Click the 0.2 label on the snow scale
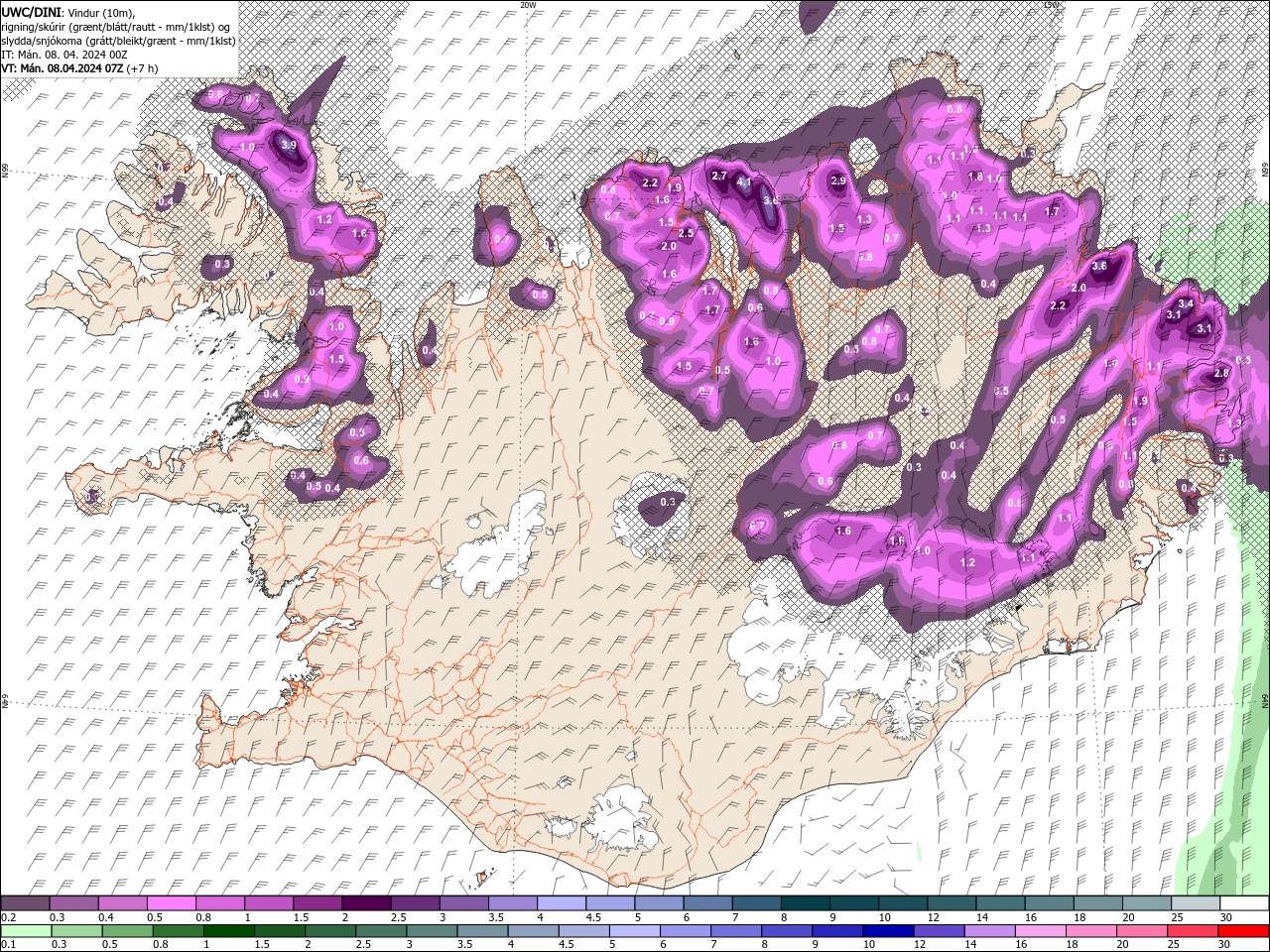The height and width of the screenshot is (952, 1270). tap(9, 917)
